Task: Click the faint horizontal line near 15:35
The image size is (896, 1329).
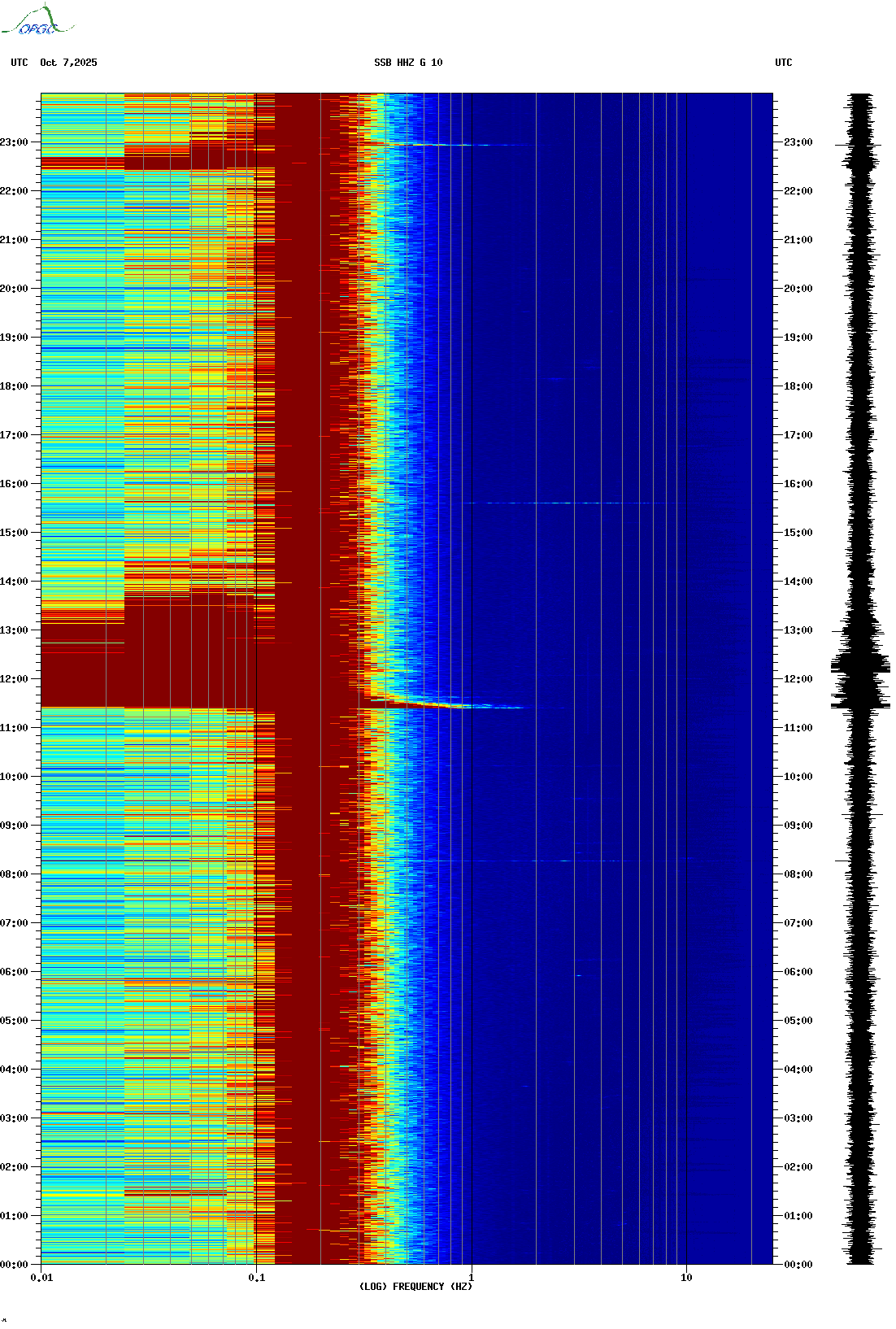Action: coord(569,503)
